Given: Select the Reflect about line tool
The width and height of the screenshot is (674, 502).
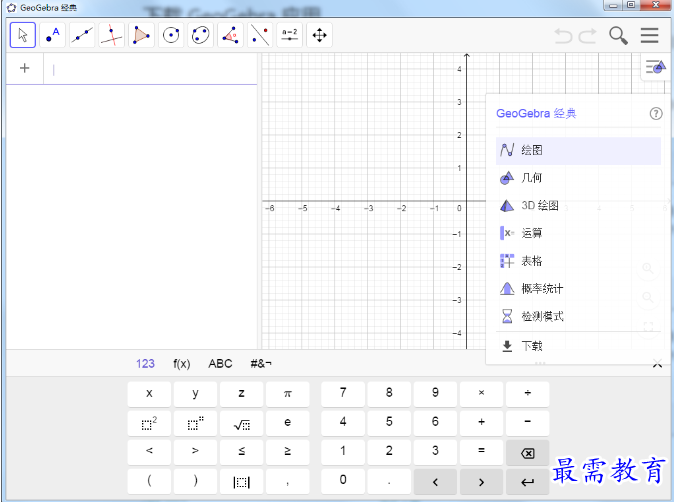Looking at the screenshot, I should [260, 35].
